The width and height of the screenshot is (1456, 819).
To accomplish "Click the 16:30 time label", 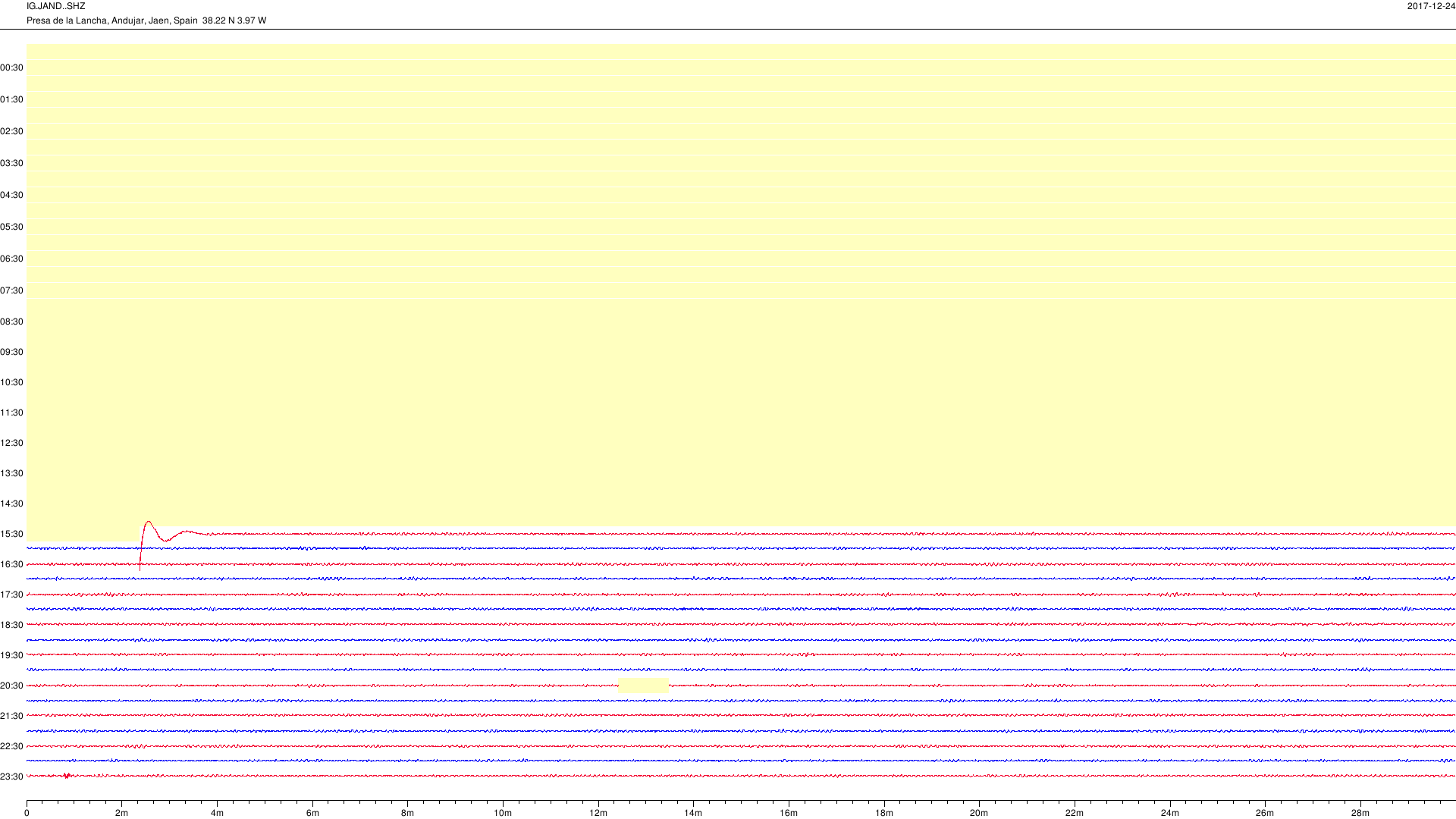I will point(11,564).
